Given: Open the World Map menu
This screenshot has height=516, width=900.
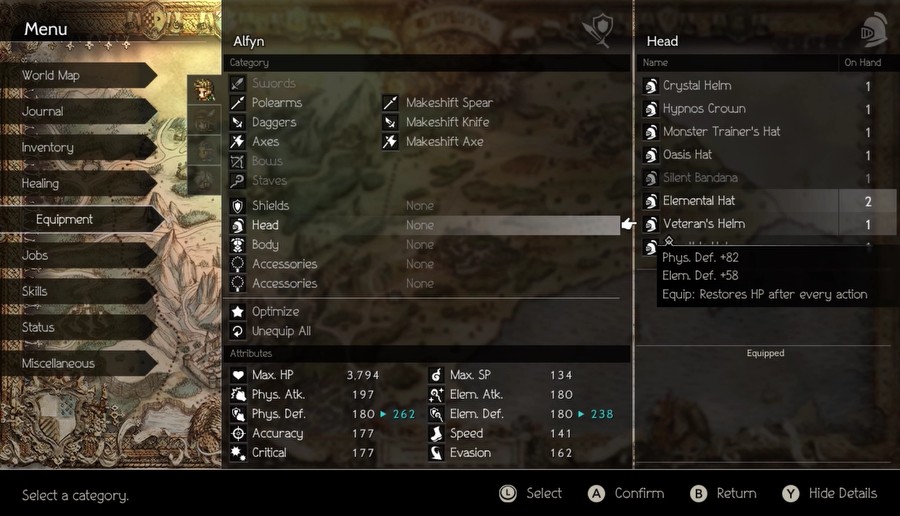Looking at the screenshot, I should 79,75.
